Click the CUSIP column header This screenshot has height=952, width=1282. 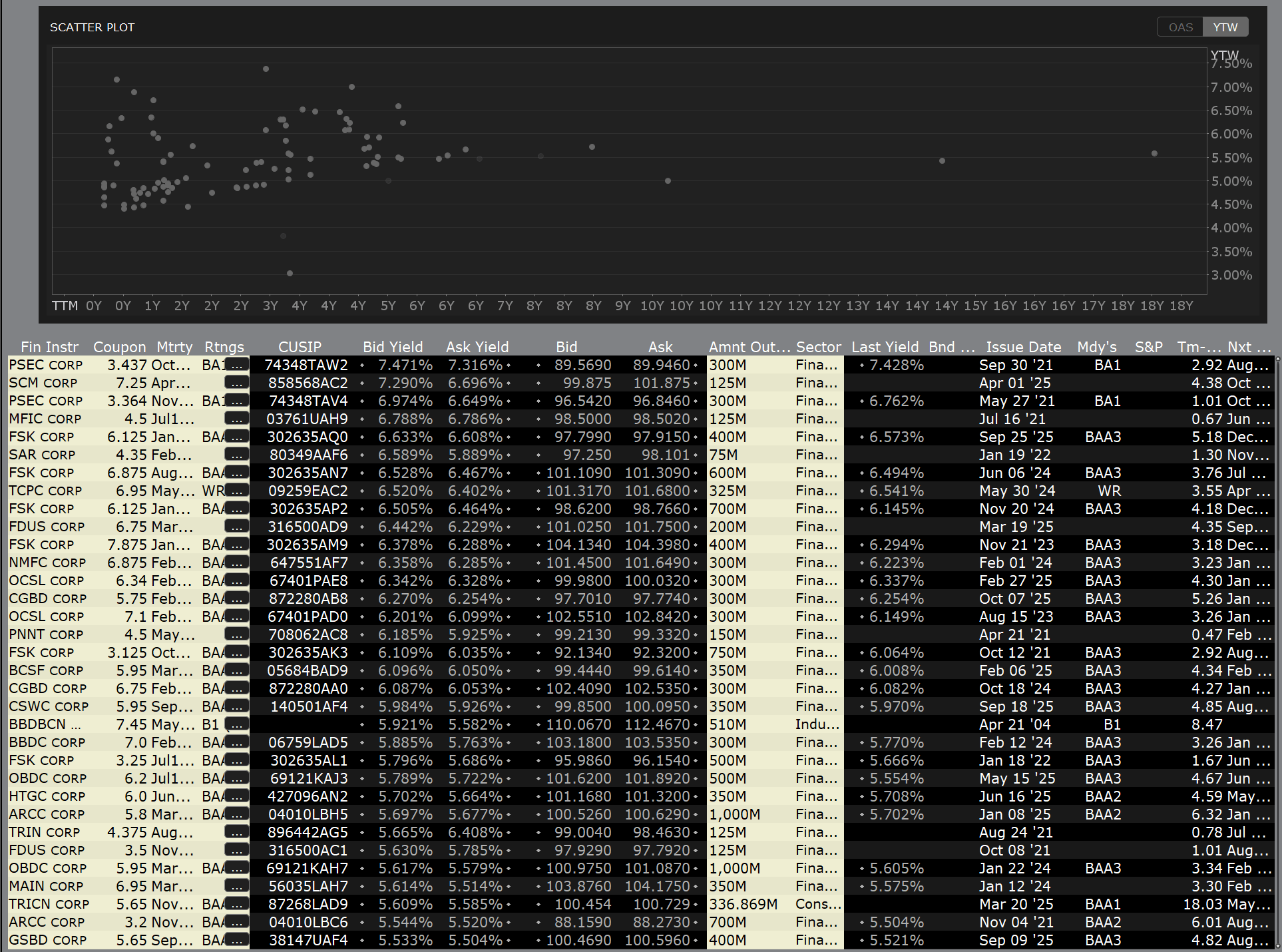pyautogui.click(x=300, y=347)
